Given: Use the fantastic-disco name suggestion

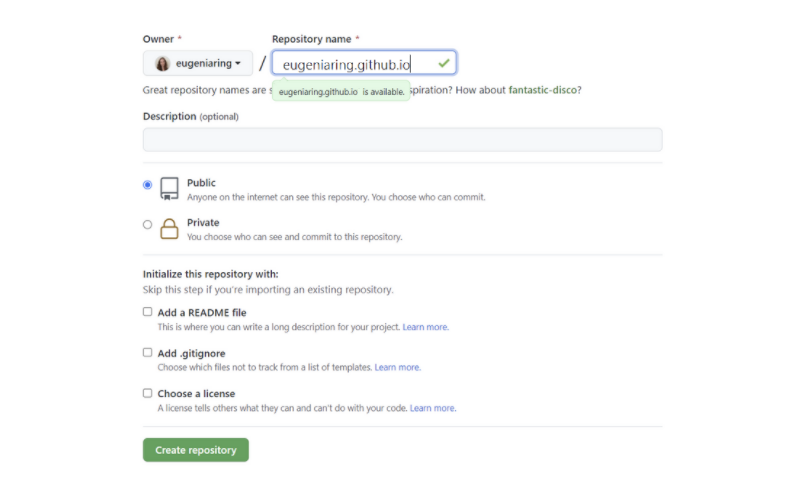Looking at the screenshot, I should point(543,90).
